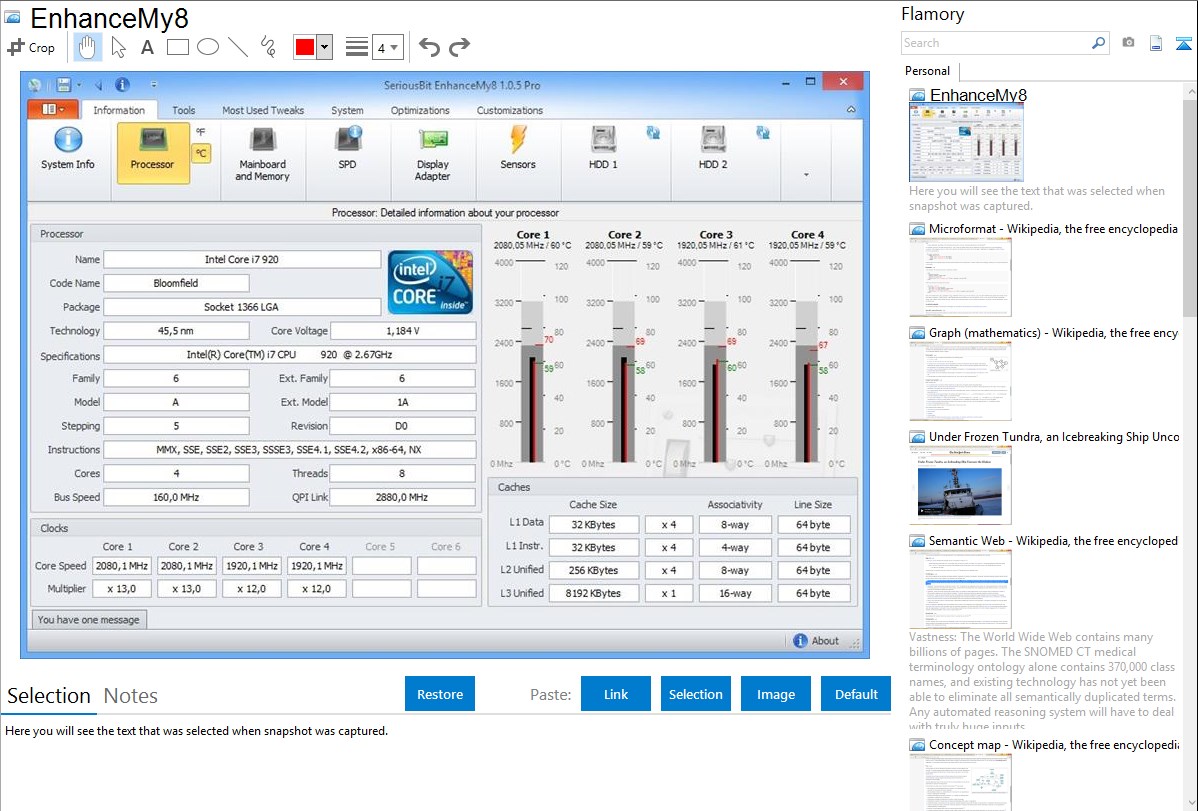Click the camera snapshot icon
1198x811 pixels.
pos(1128,43)
